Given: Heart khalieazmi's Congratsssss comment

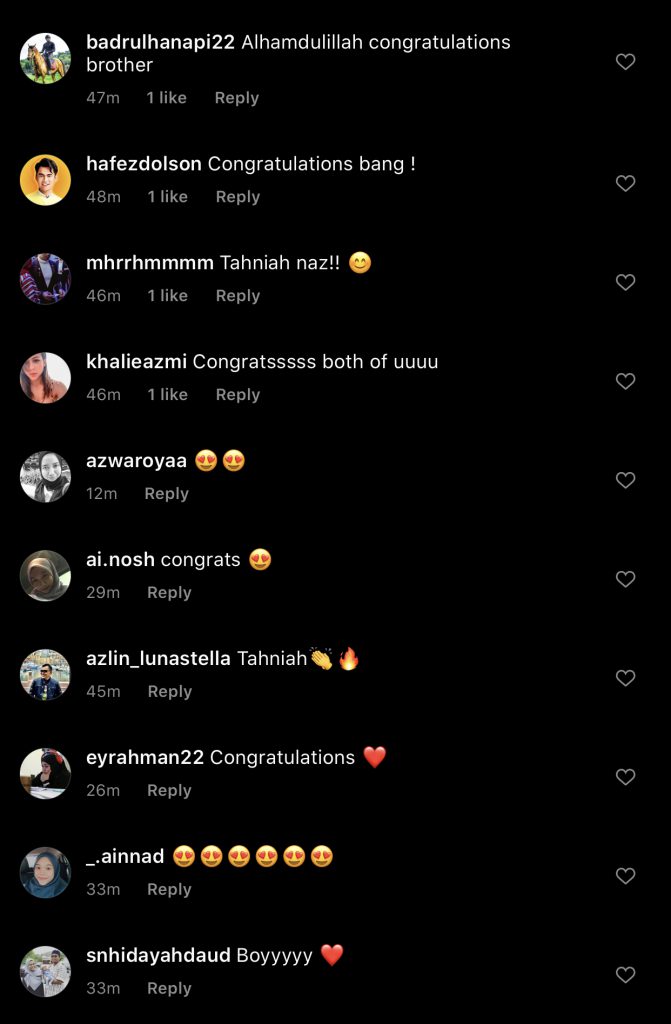Looking at the screenshot, I should [x=625, y=381].
